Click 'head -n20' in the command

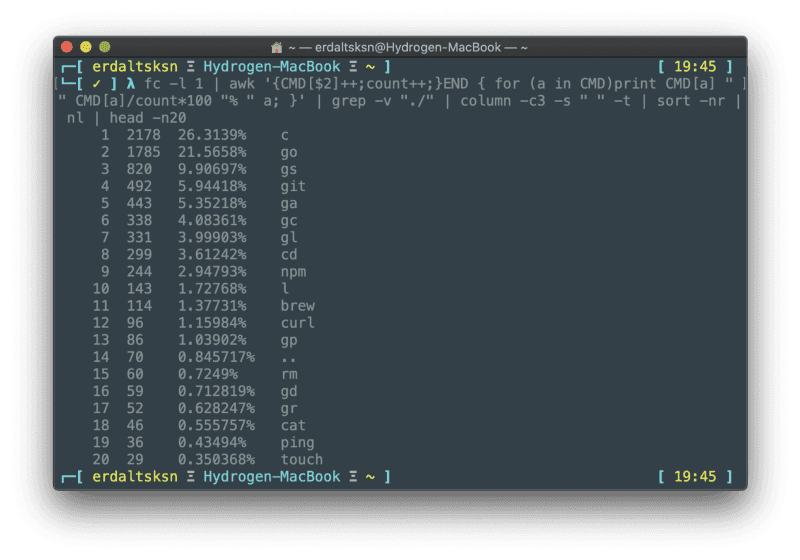[148, 118]
